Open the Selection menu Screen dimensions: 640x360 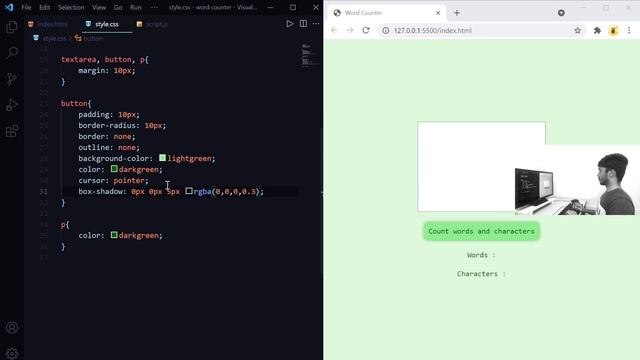point(71,7)
